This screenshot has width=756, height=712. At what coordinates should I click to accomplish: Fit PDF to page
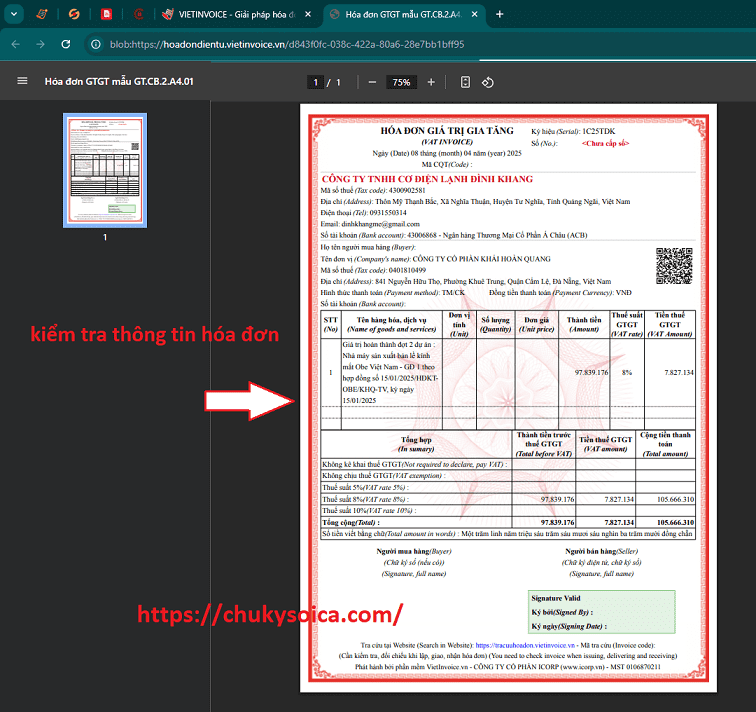pos(465,82)
